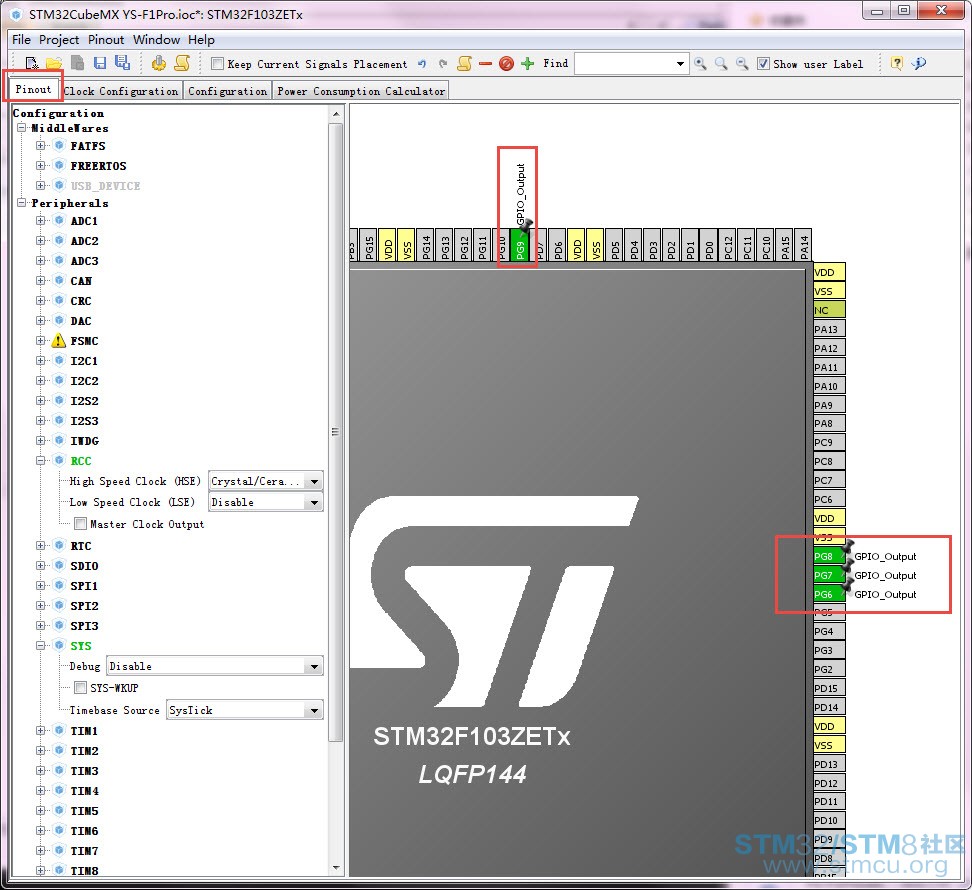Image resolution: width=972 pixels, height=890 pixels.
Task: Click the pushpin icon on pin PG8
Action: click(847, 547)
